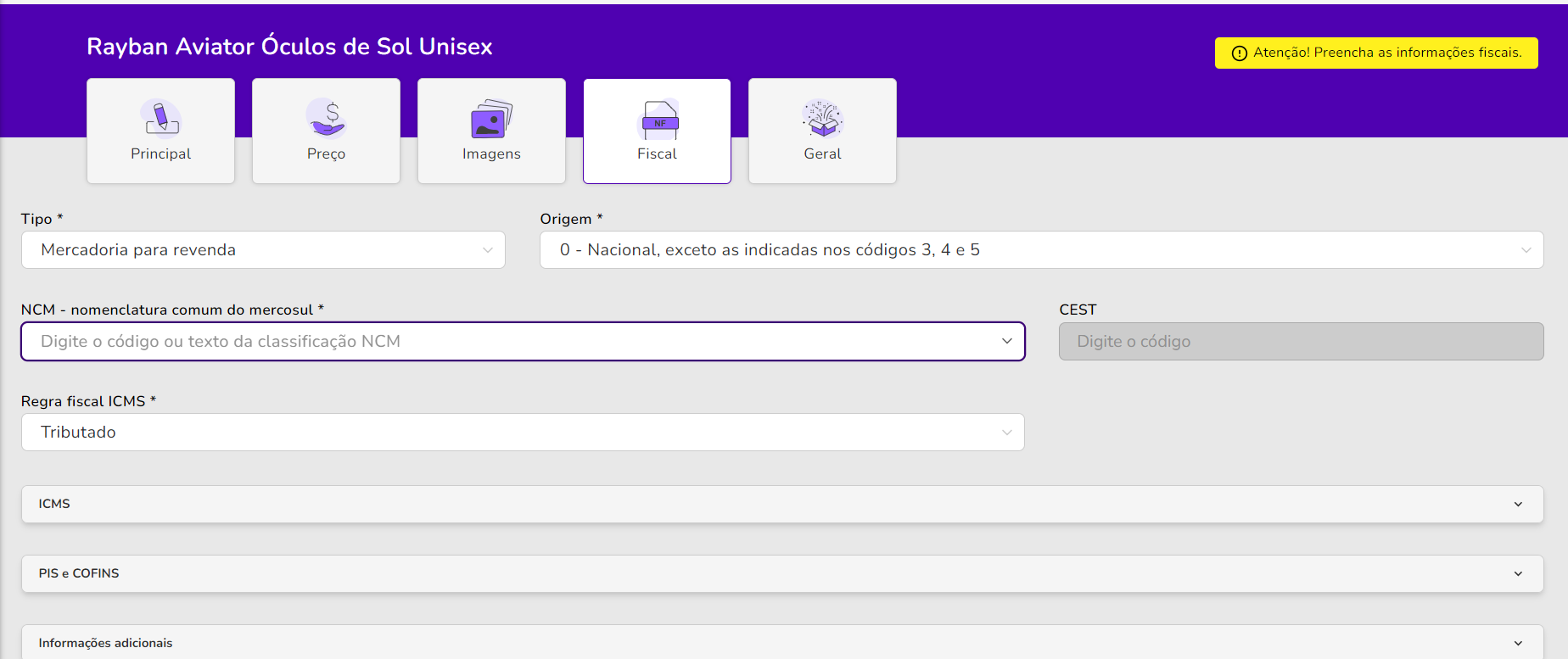Click the PIS e COFINS chevron arrow
Screen dimensions: 1568x659
1518,574
